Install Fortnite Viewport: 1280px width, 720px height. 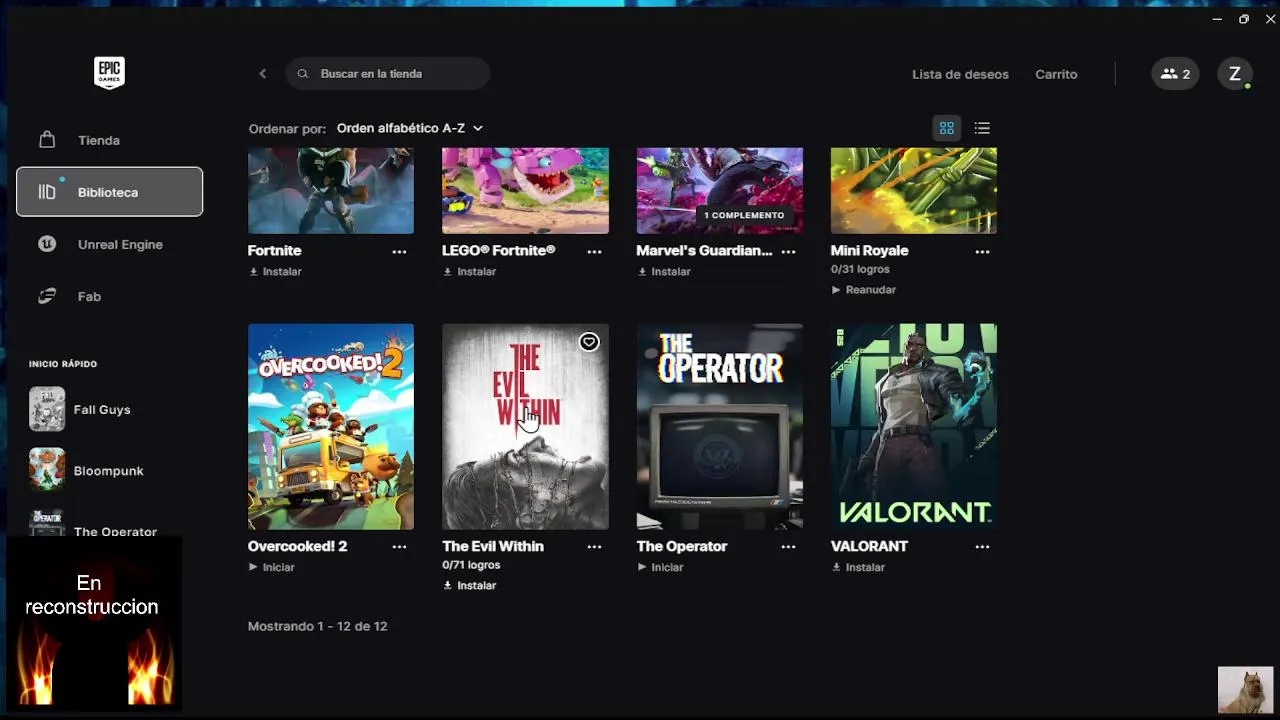click(275, 272)
